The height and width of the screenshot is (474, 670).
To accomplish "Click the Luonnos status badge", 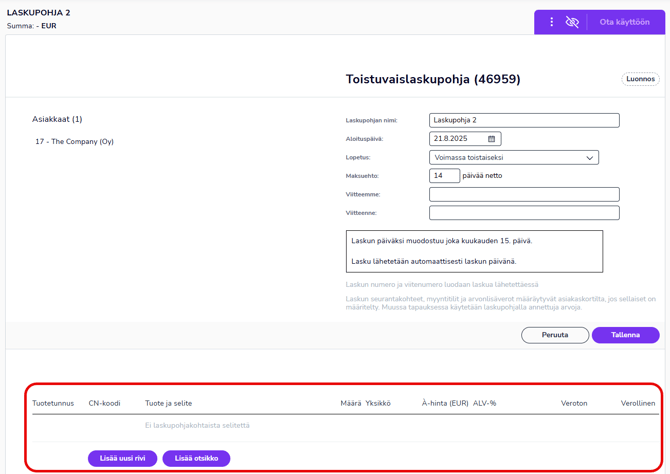I will point(640,79).
